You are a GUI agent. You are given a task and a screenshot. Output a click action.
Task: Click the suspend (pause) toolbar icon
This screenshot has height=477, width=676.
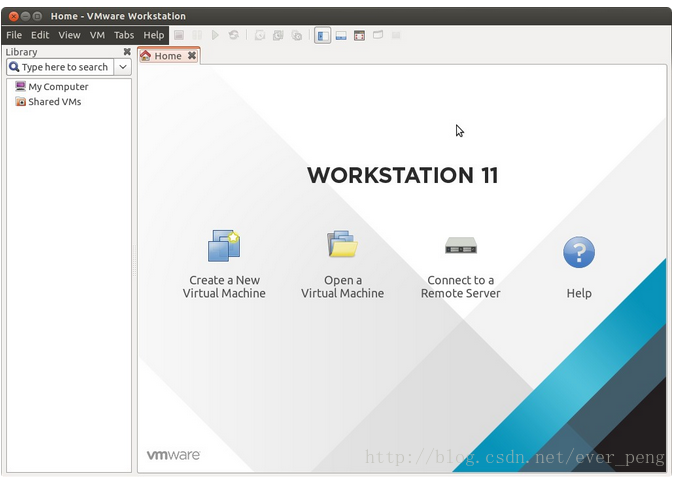click(197, 35)
